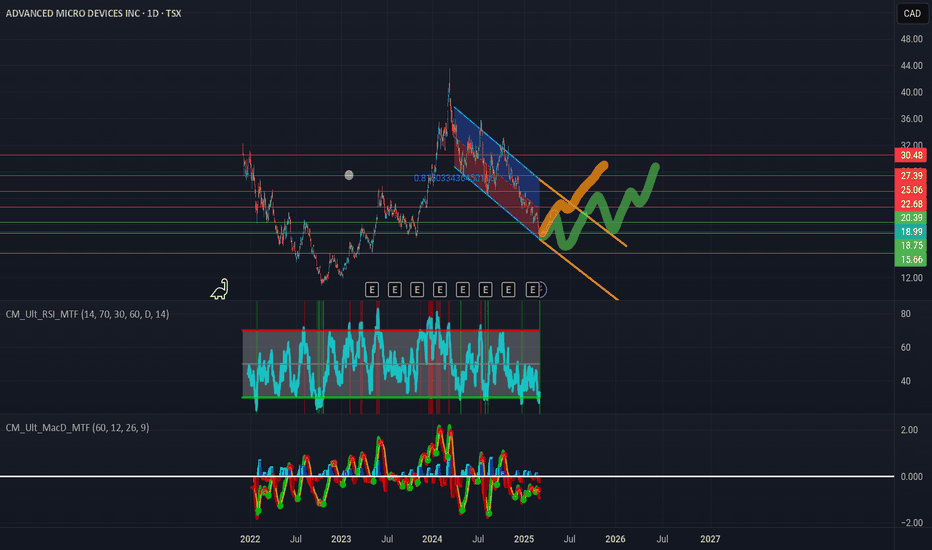Select the rightmost earnings E marker

533,290
